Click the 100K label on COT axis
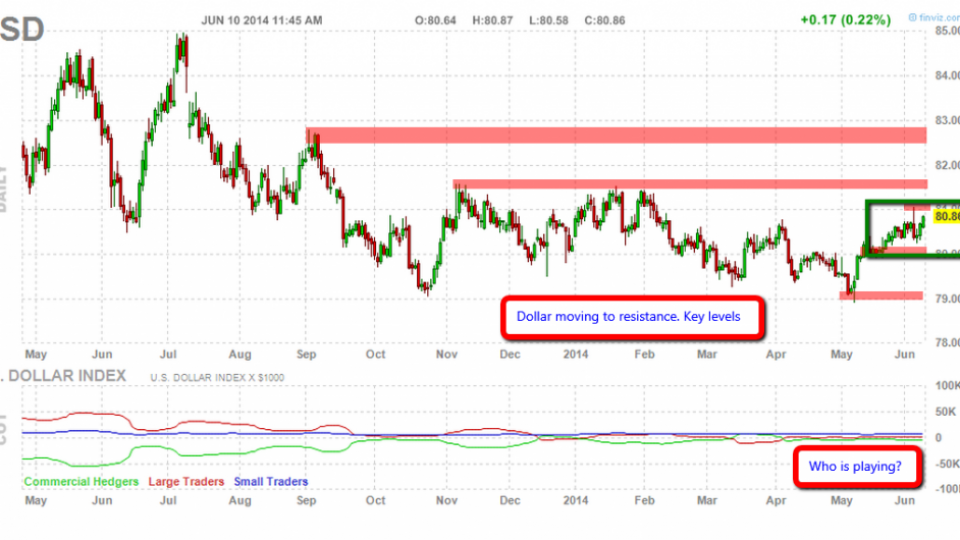This screenshot has height=540, width=960. click(x=947, y=385)
